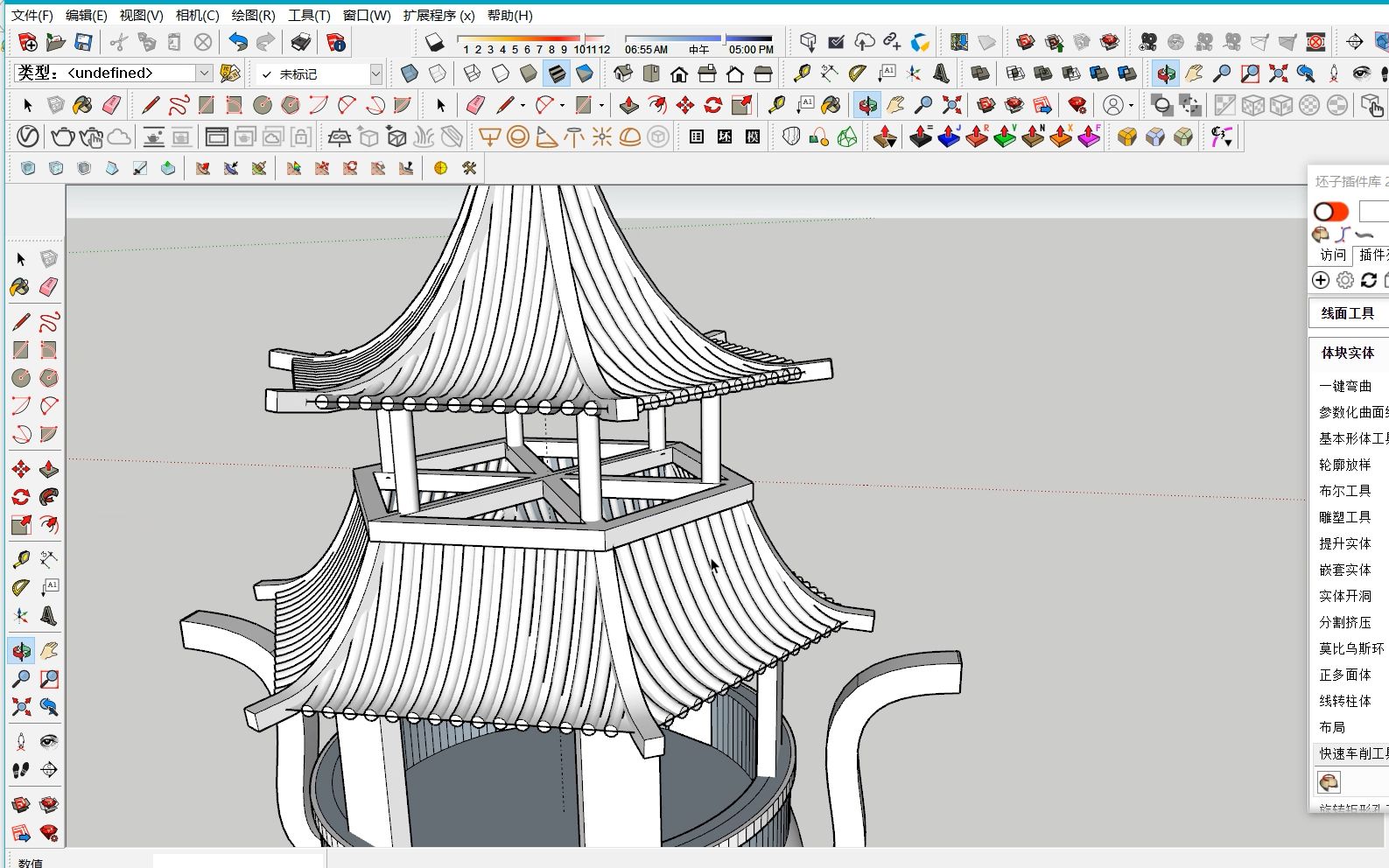Click the 布尔工具 plugin entry
The image size is (1389, 868).
coord(1345,491)
